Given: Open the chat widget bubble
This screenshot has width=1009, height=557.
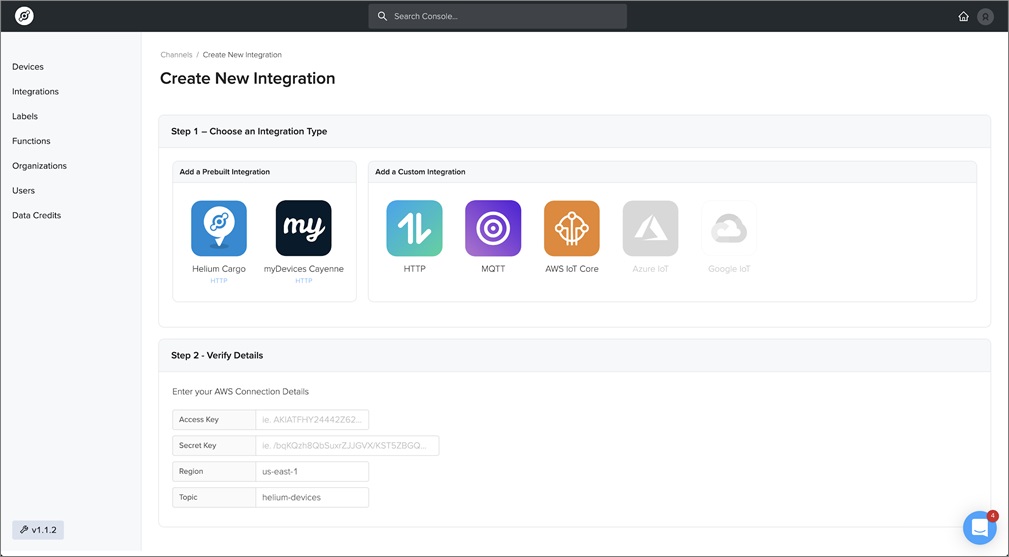Looking at the screenshot, I should pyautogui.click(x=979, y=528).
